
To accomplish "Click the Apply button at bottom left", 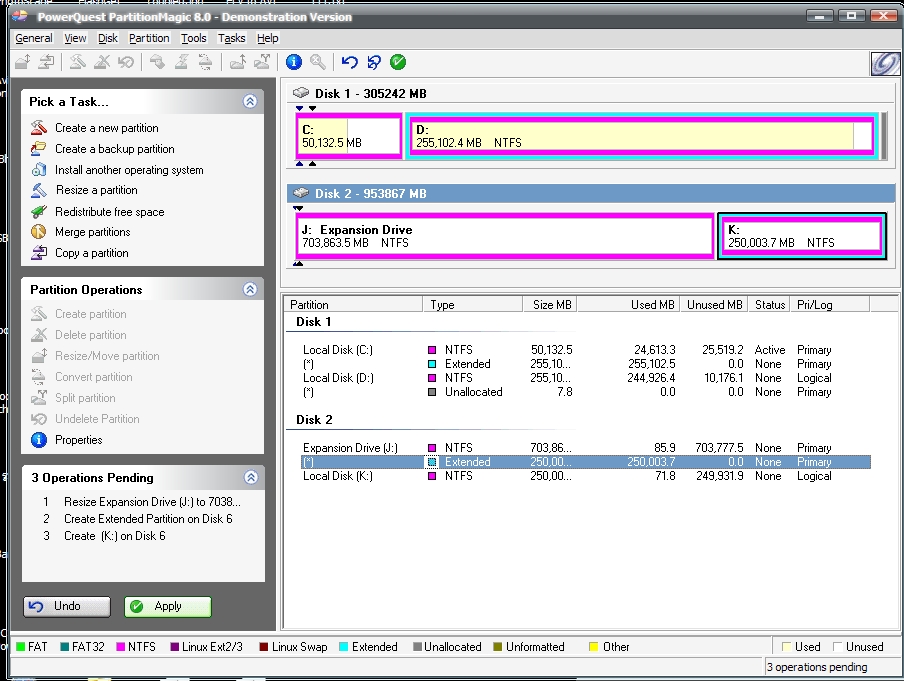I will coord(168,607).
